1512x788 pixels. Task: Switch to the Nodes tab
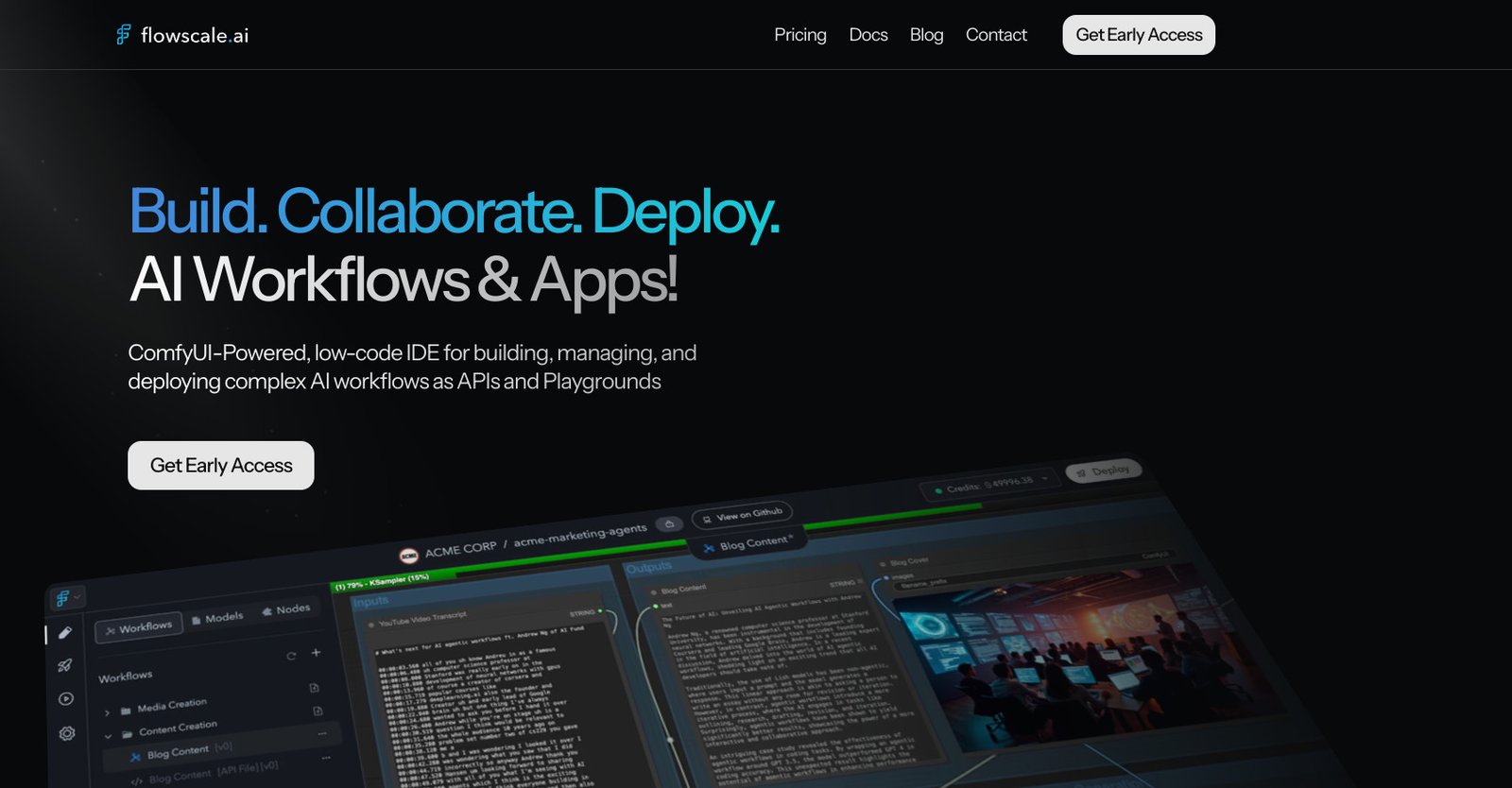pyautogui.click(x=286, y=609)
